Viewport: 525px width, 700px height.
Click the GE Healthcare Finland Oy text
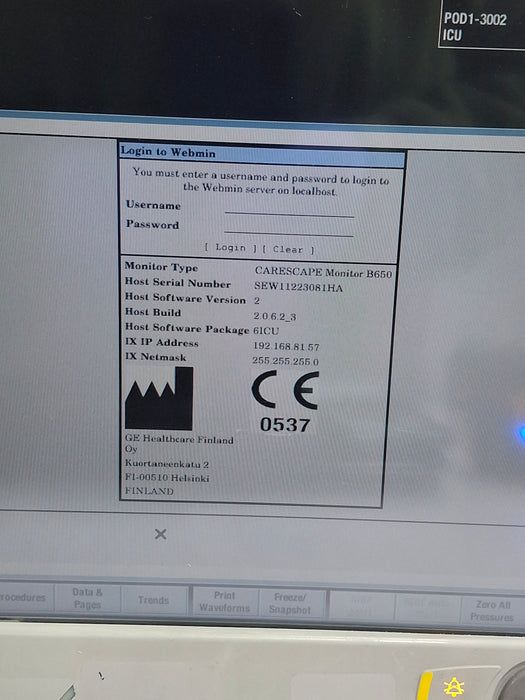tap(179, 444)
